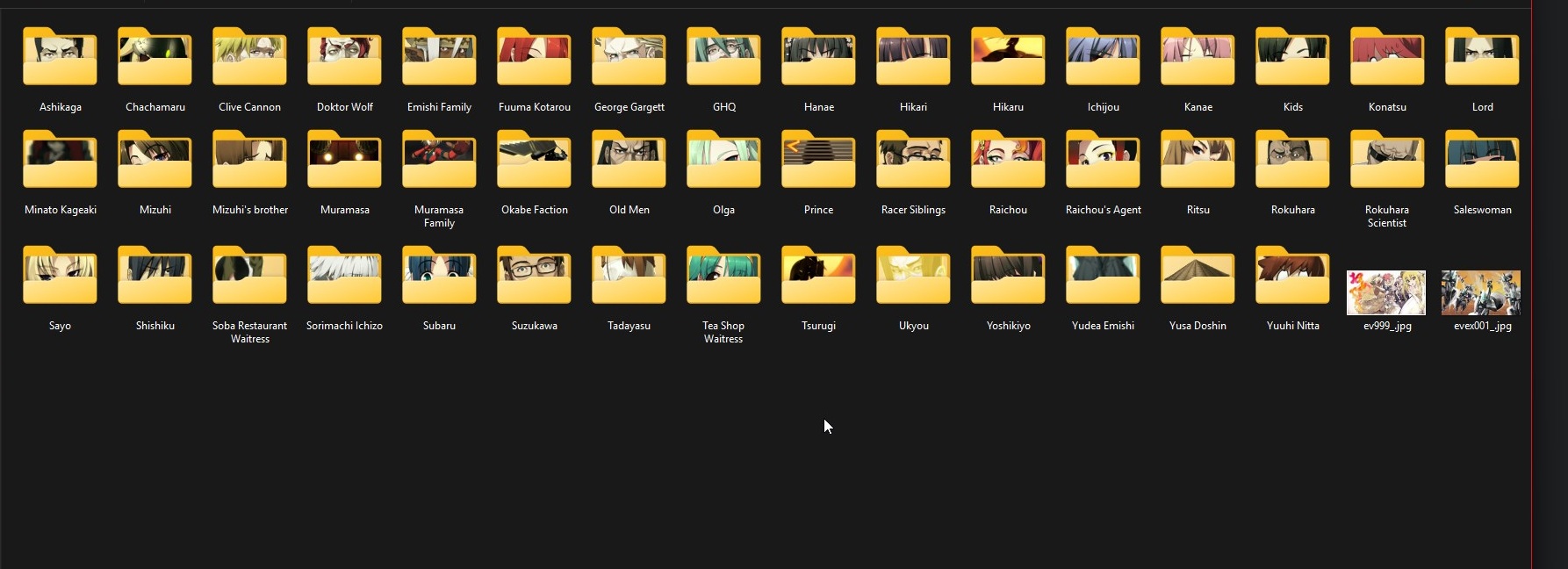Open the Tsurugi folder
1568x569 pixels.
coord(818,275)
